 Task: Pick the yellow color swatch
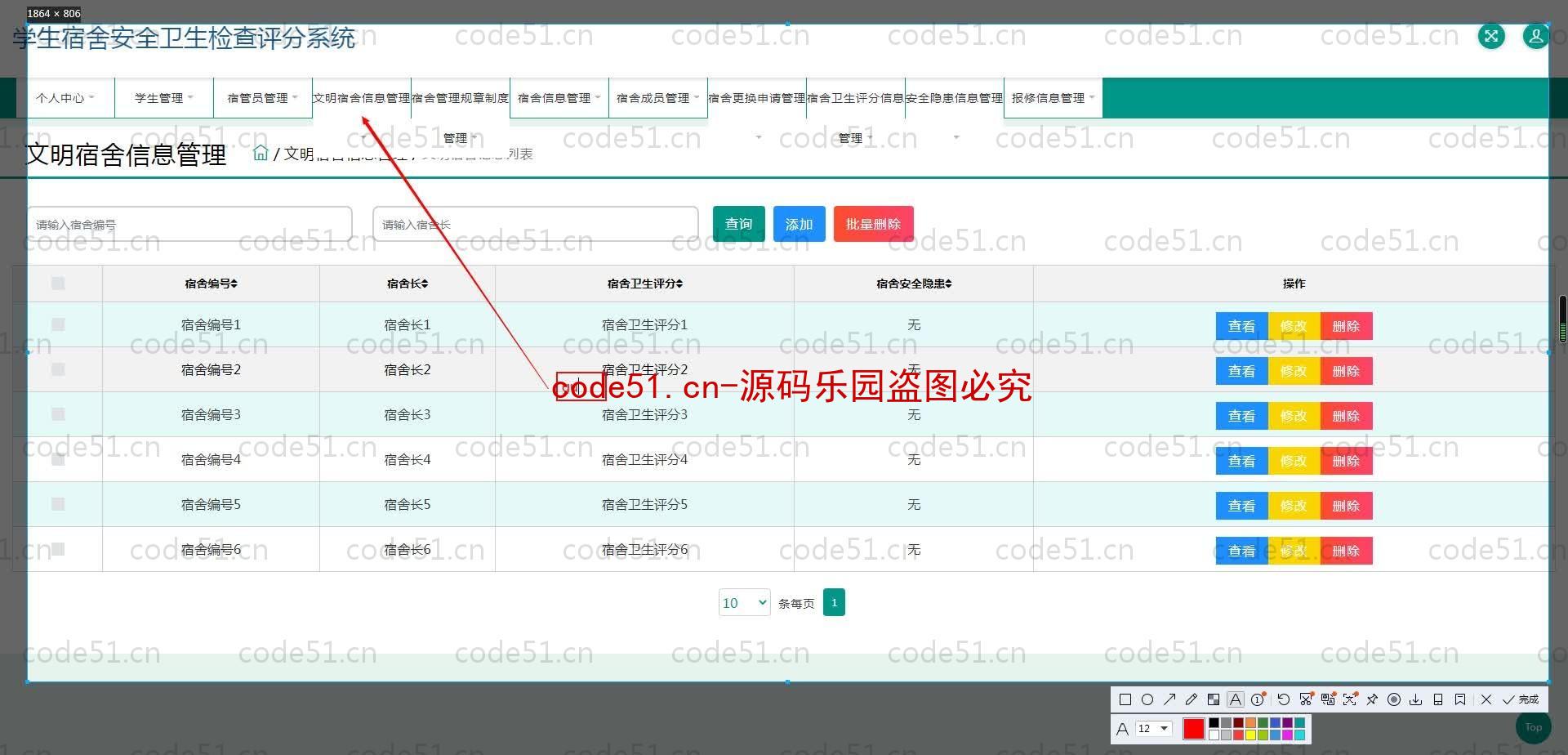1250,735
